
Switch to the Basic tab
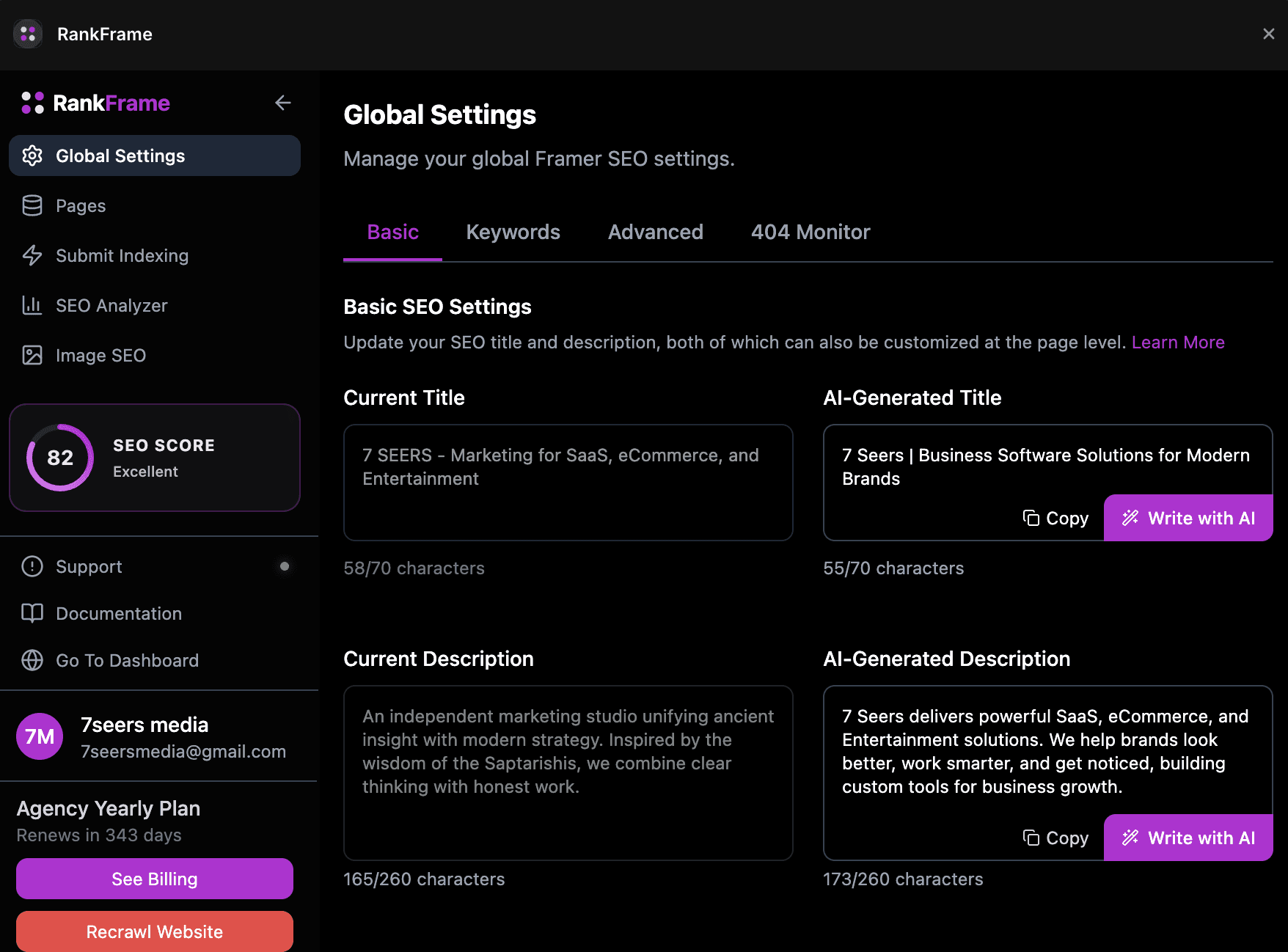pos(392,232)
